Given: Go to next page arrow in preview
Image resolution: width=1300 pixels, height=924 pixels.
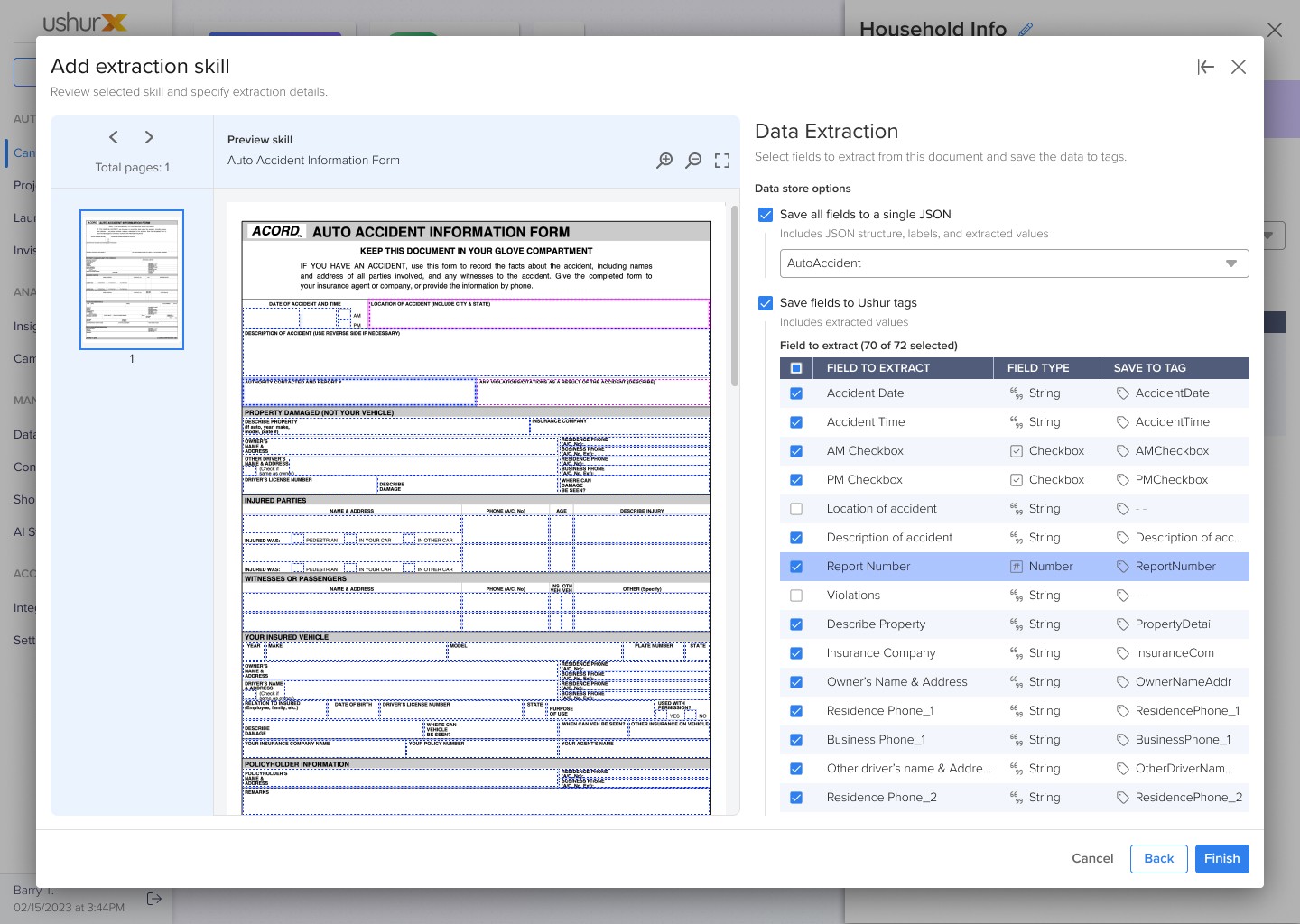Looking at the screenshot, I should 150,137.
